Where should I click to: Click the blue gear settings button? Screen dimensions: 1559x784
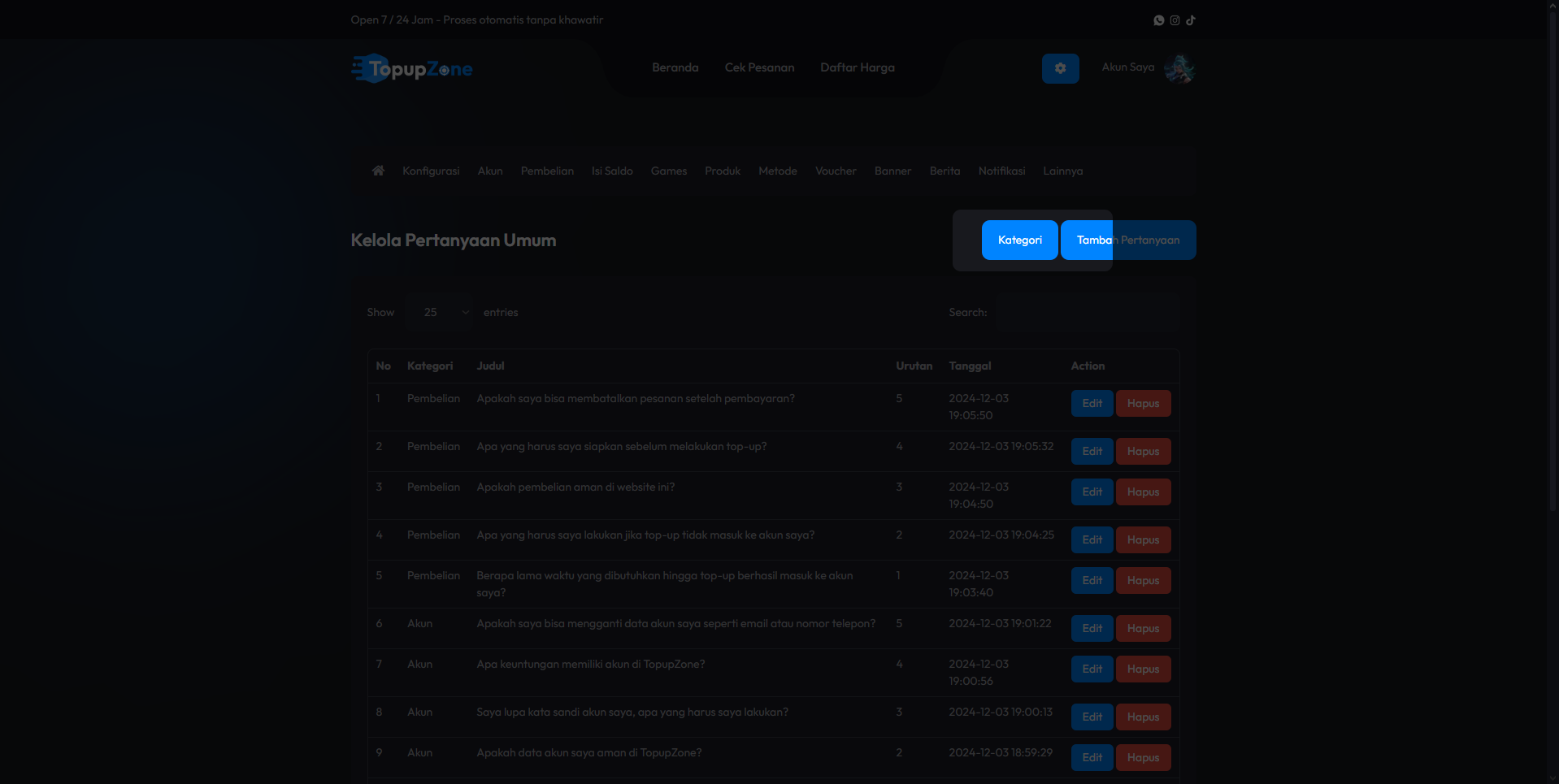(1061, 68)
